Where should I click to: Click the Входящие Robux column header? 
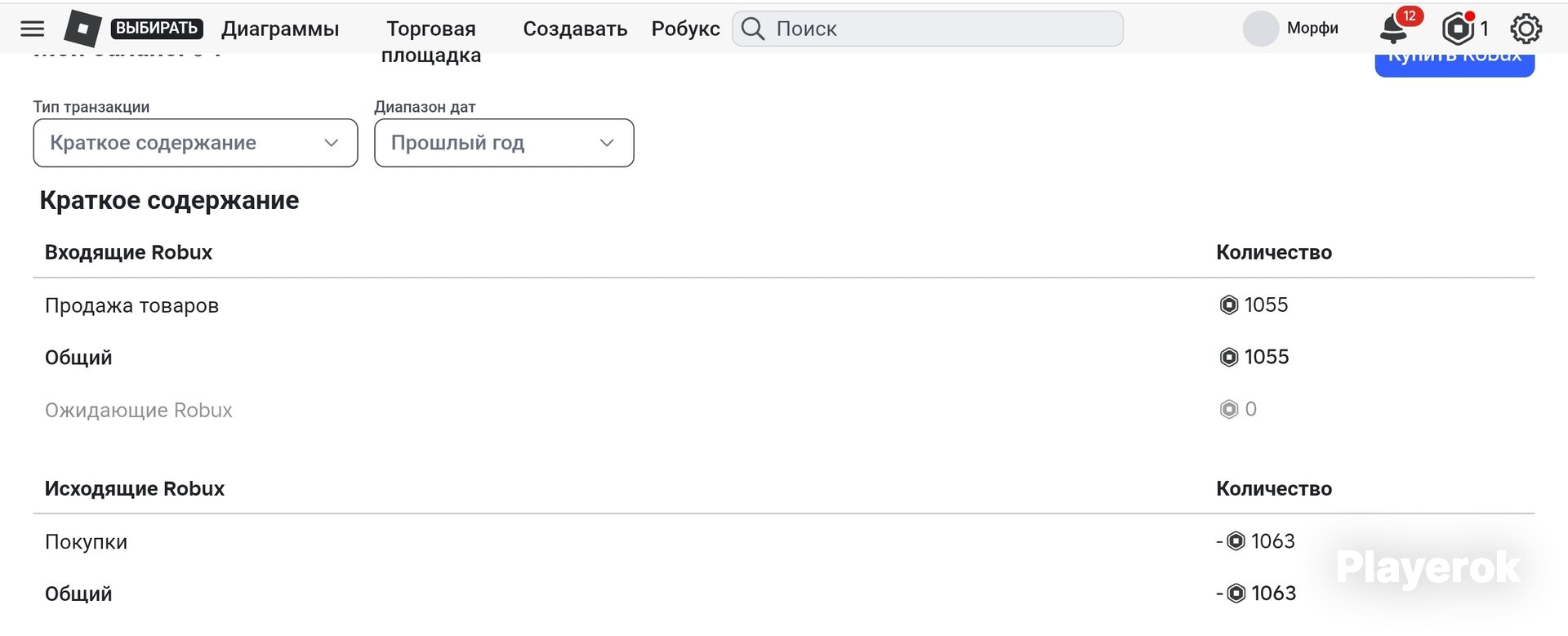(128, 252)
